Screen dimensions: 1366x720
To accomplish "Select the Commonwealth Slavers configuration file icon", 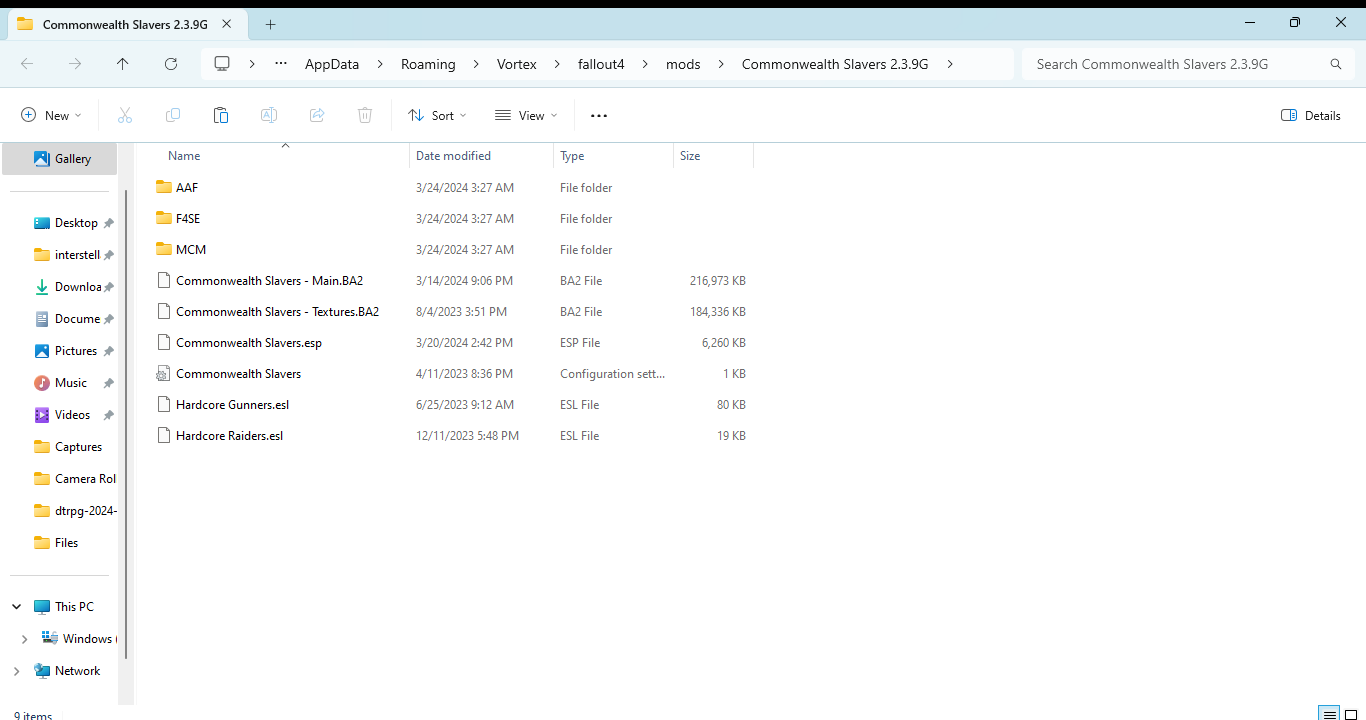I will tap(164, 374).
